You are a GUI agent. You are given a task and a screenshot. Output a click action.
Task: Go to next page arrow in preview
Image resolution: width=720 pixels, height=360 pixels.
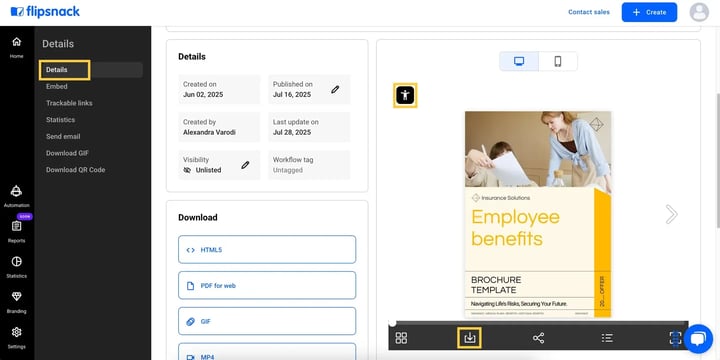(x=671, y=214)
